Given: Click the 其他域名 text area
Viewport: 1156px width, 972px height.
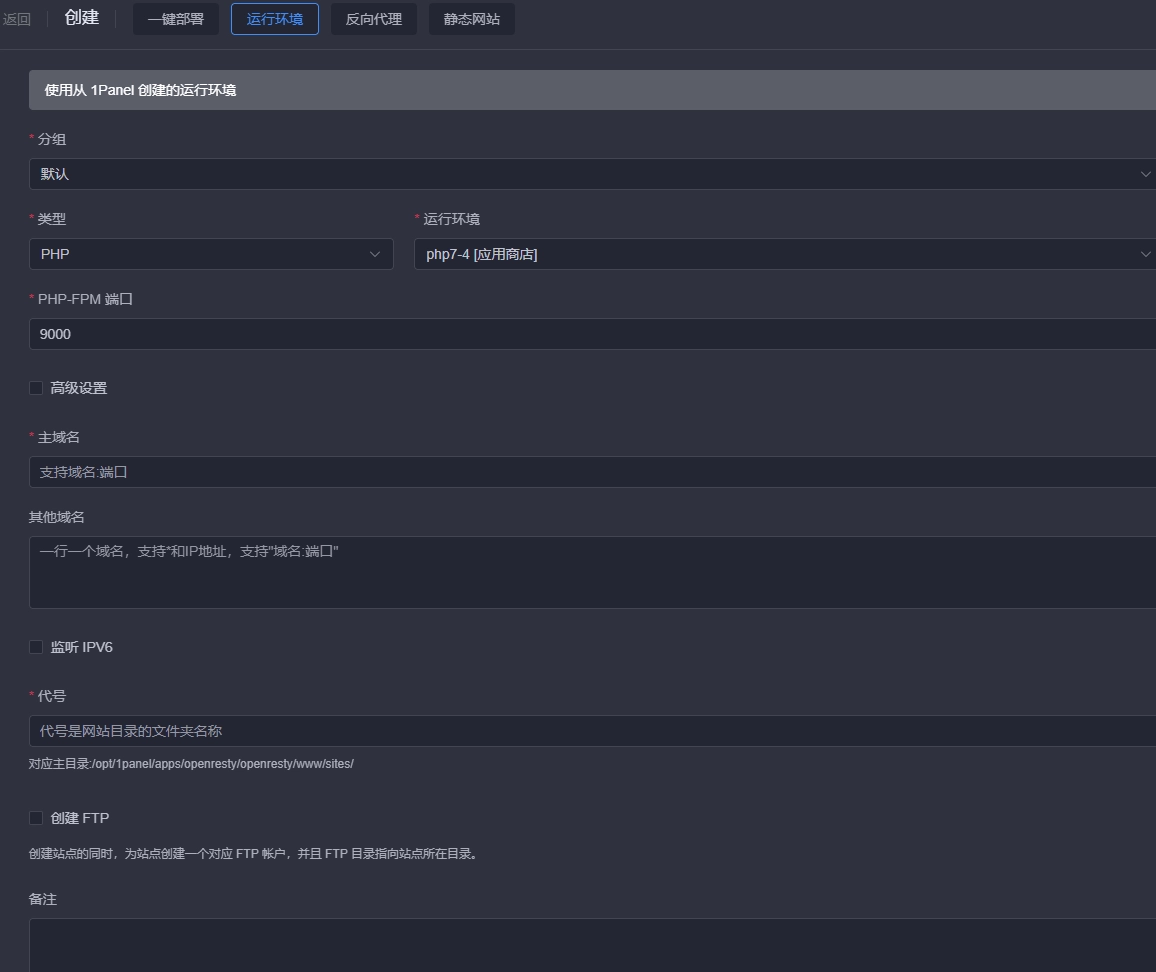Looking at the screenshot, I should tap(590, 572).
